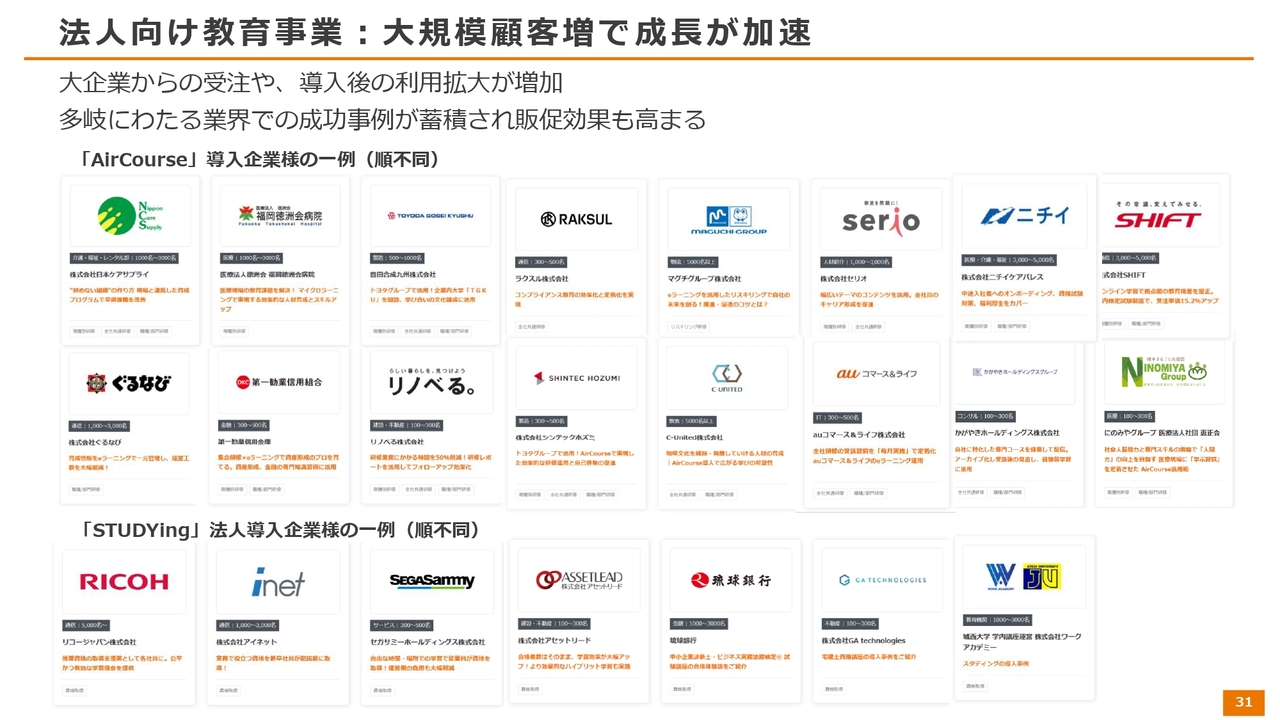Click the Toyoda Gosei Kyushu logo
Viewport: 1280px width, 720px height.
pos(429,215)
